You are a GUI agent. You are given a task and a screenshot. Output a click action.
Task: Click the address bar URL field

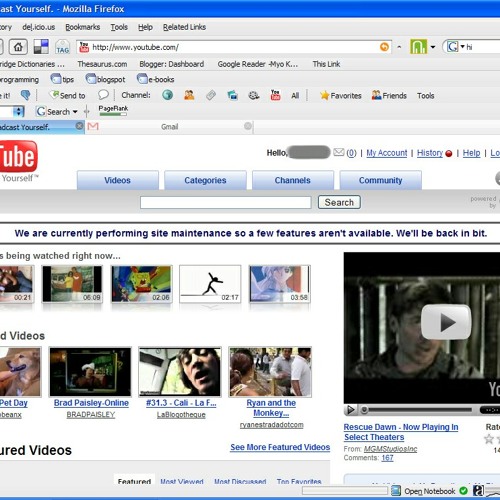[233, 47]
